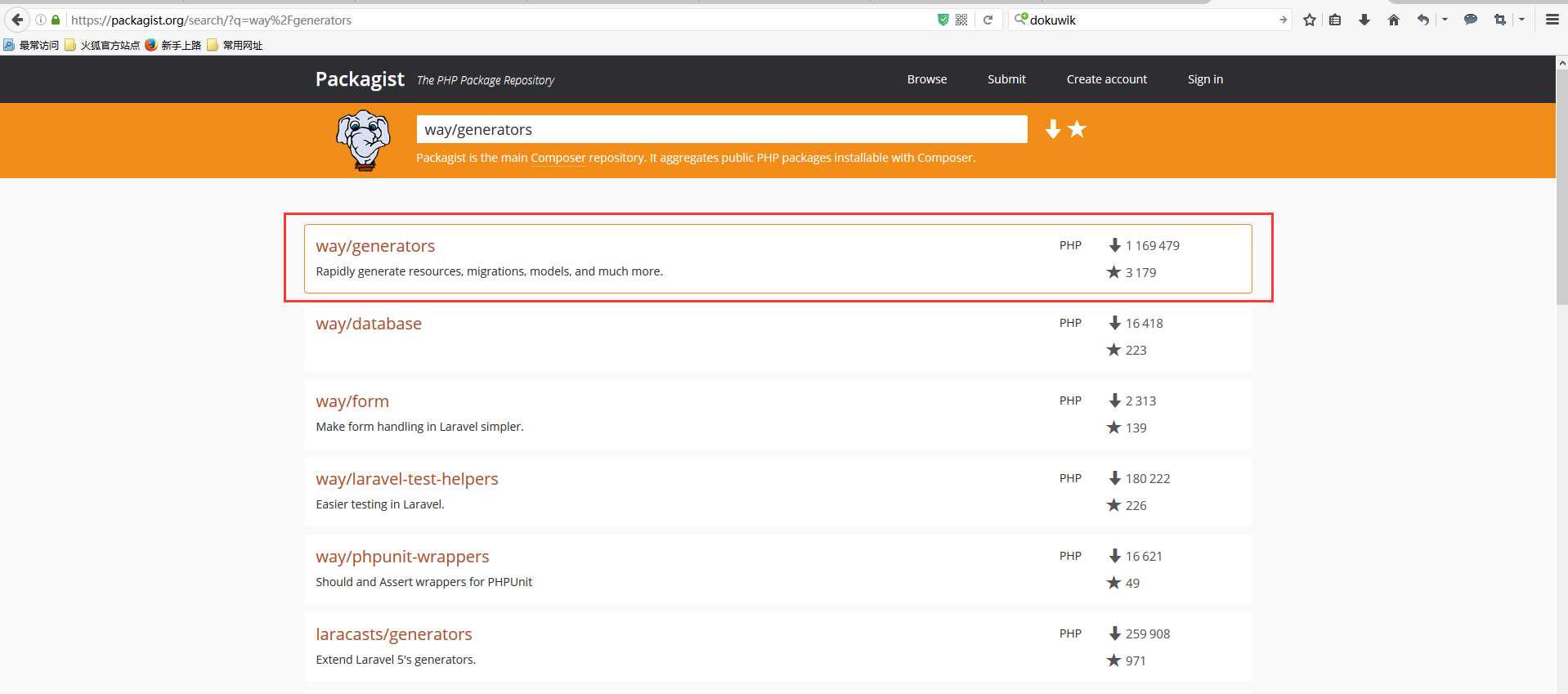Click the browser URL address bar

[x=499, y=20]
